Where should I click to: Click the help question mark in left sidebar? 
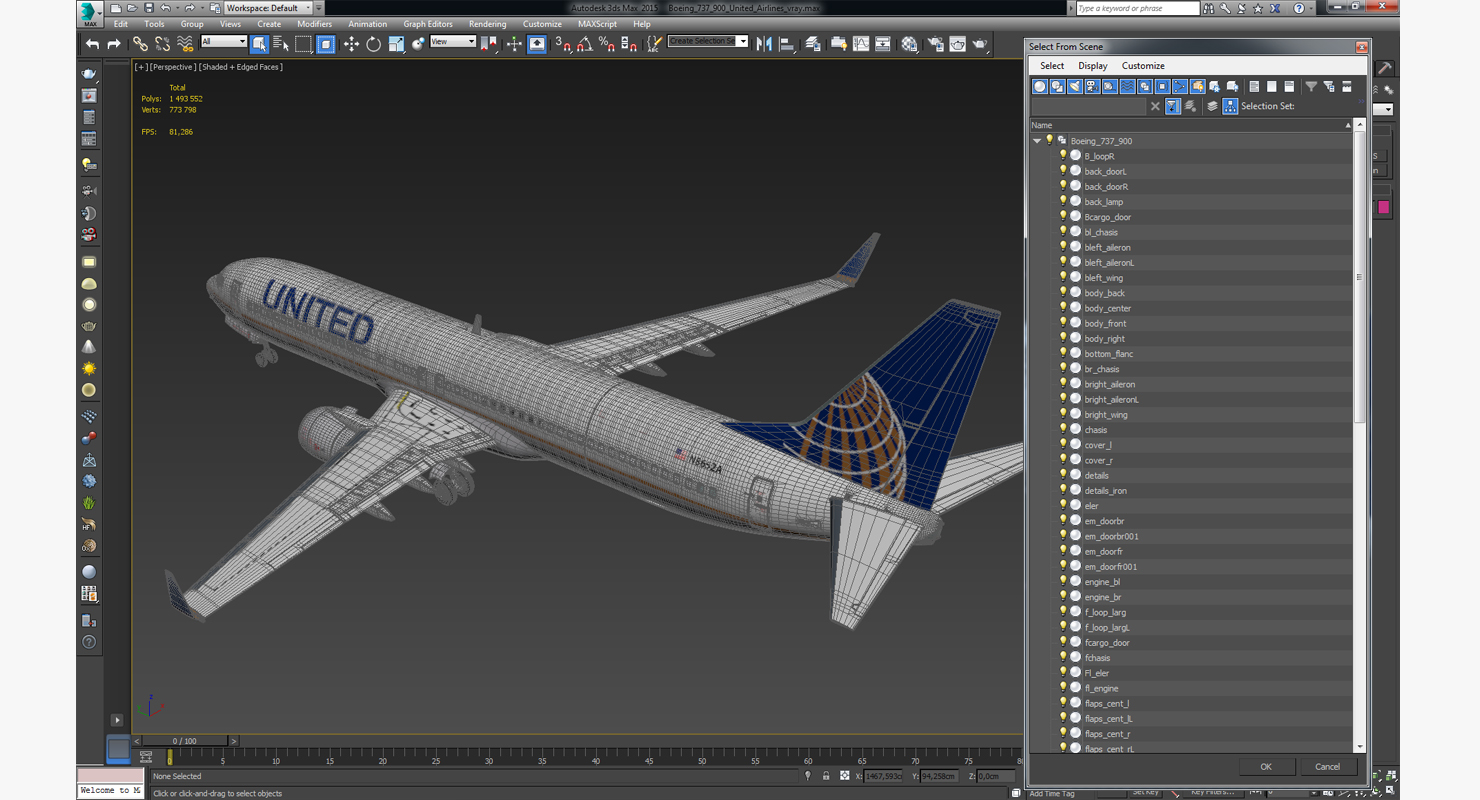(x=89, y=642)
